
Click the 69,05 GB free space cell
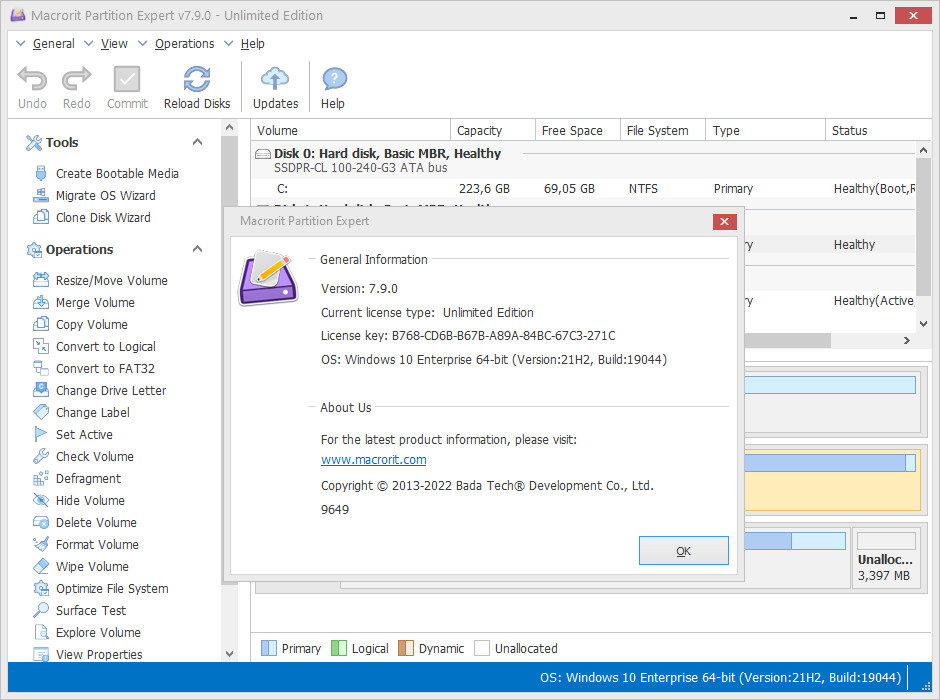click(x=570, y=189)
